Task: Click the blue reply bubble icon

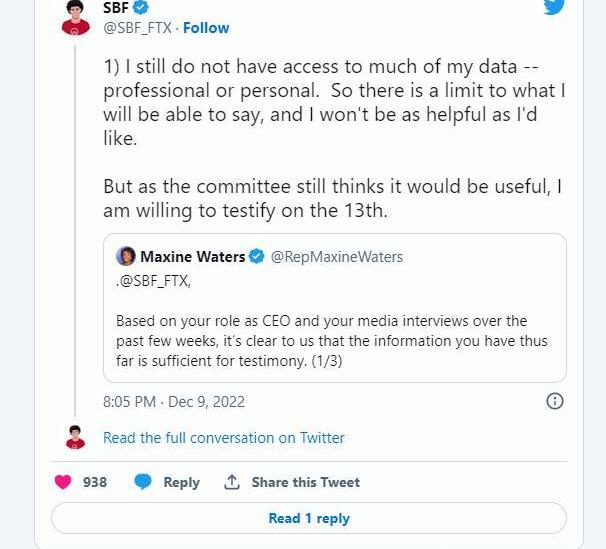Action: click(x=143, y=482)
